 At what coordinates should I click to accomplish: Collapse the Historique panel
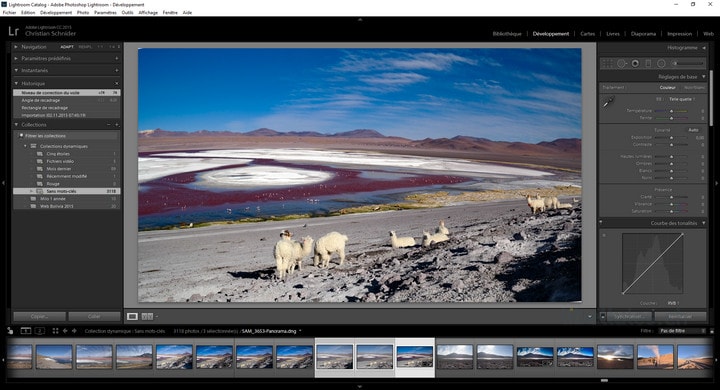coord(16,84)
